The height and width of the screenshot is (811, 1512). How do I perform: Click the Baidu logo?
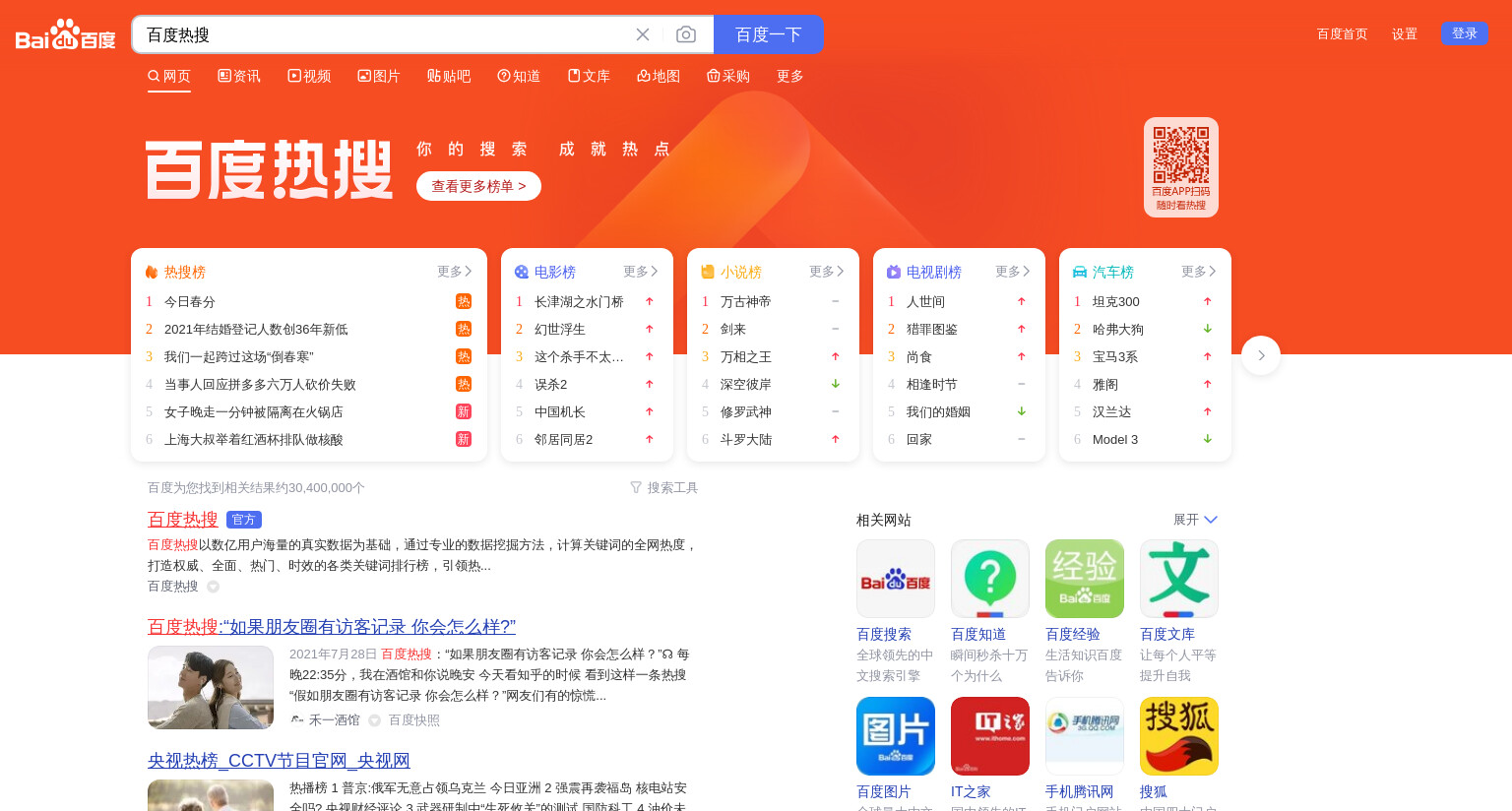[66, 34]
